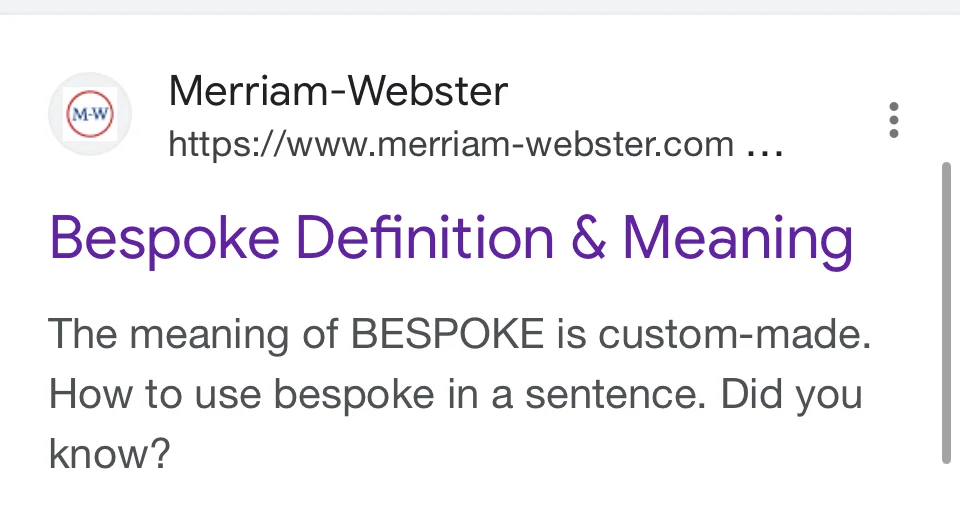
Task: Click the vertical scrollbar on the right
Action: (x=945, y=310)
